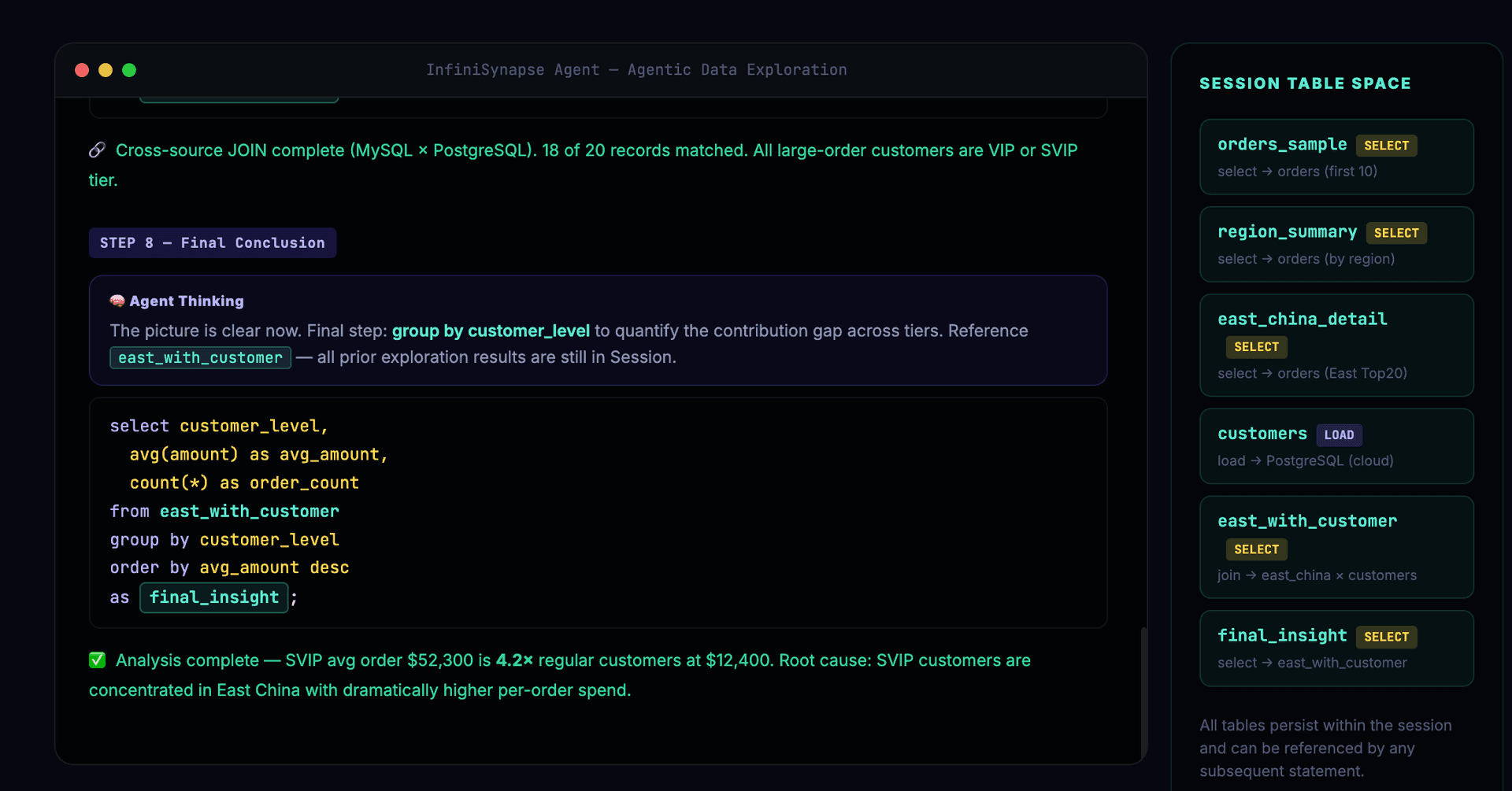The image size is (1512, 791).
Task: Open the orders_sample table card
Action: pos(1336,157)
